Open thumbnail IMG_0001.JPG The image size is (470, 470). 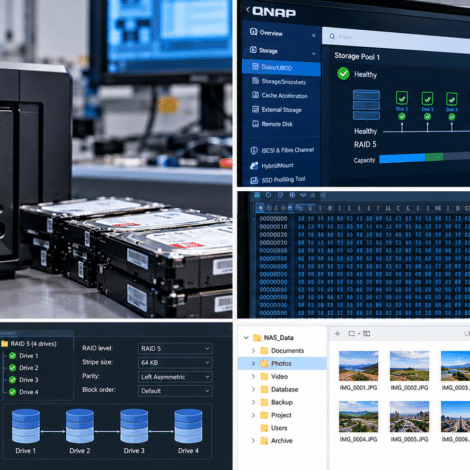coord(359,366)
